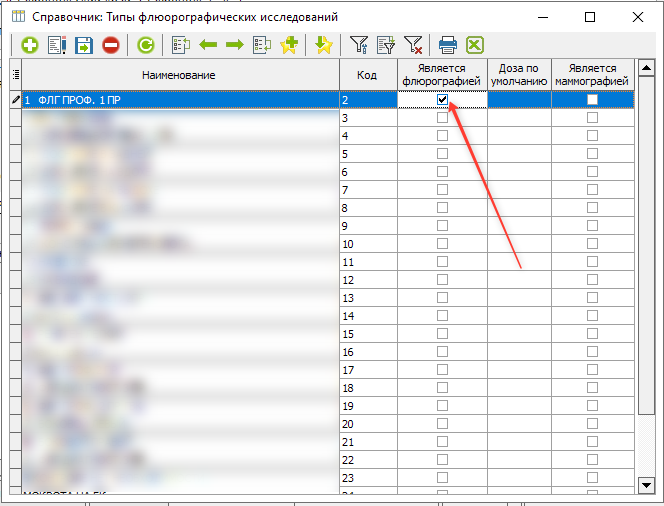Viewport: 664px width, 506px height.
Task: Click the Код cell with value 11
Action: [368, 262]
